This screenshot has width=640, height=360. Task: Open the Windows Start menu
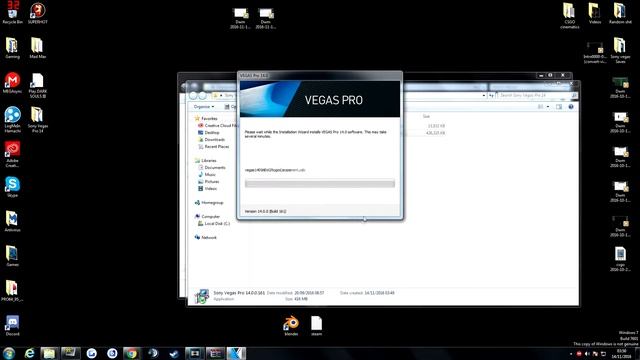pos(9,353)
